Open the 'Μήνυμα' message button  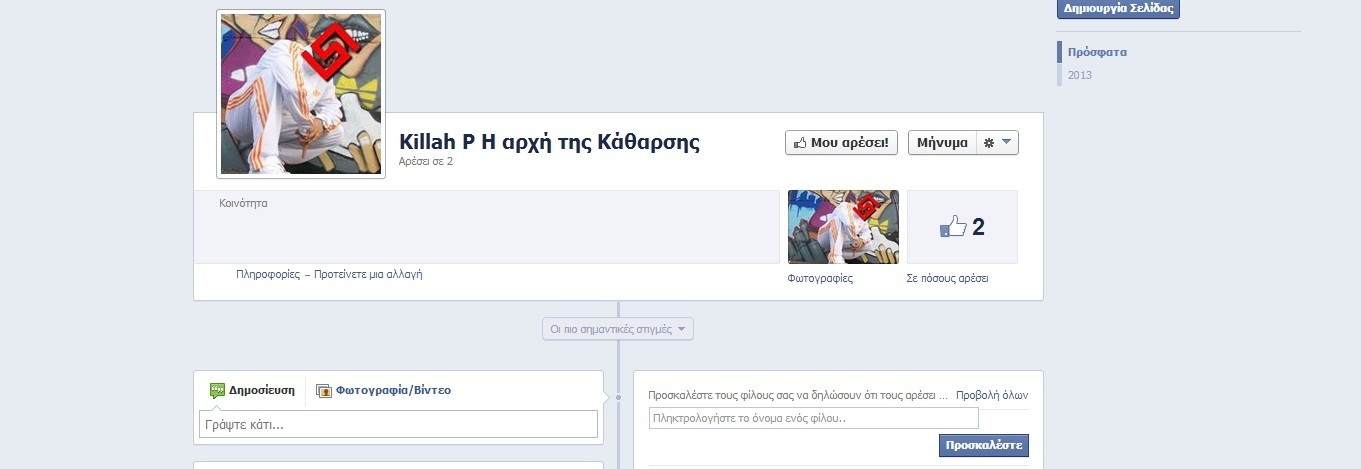point(942,143)
